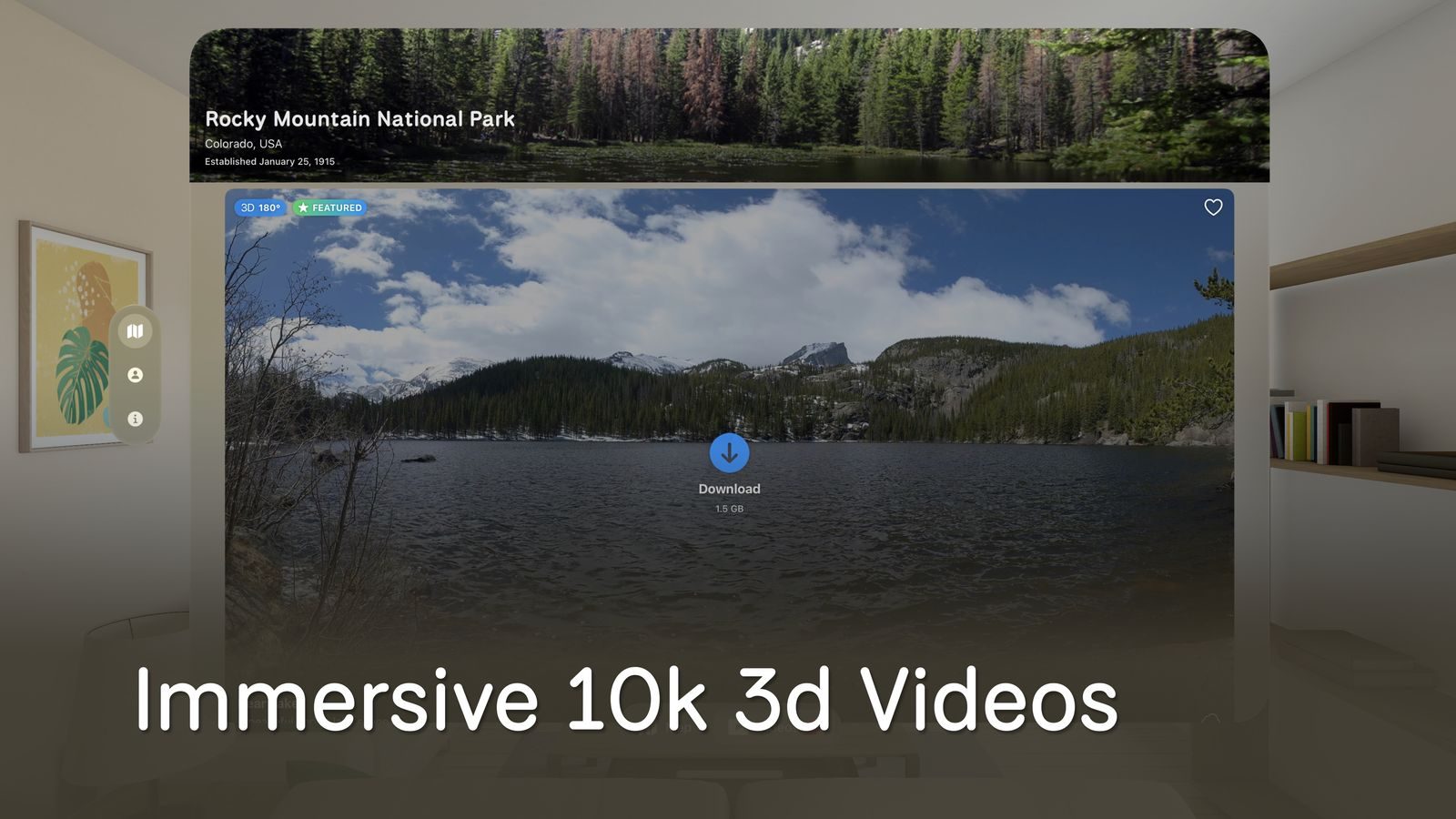Click the 1.5 GB file size text
Image resolution: width=1456 pixels, height=819 pixels.
coord(729,509)
